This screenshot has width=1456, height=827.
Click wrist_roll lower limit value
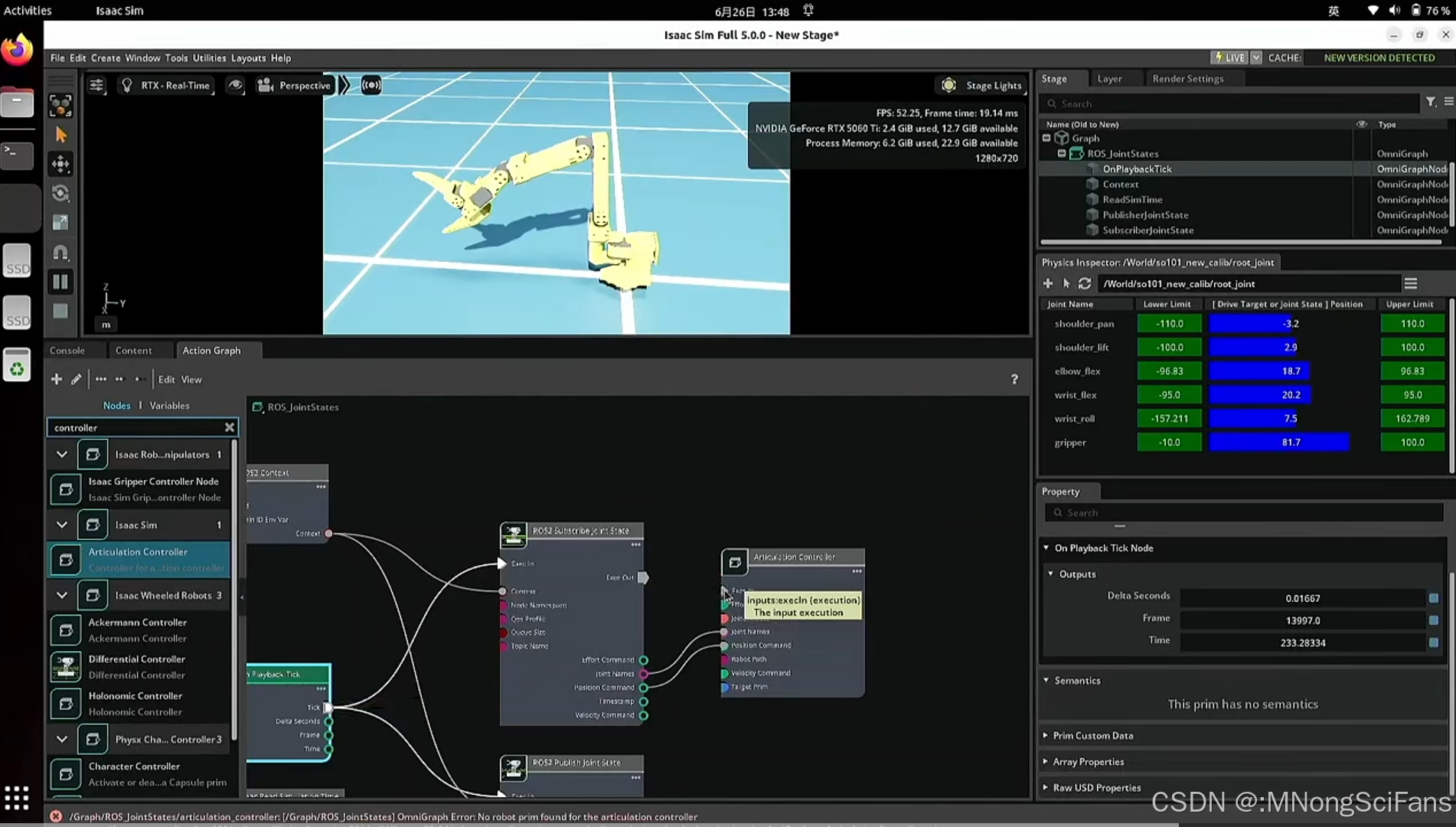click(1169, 419)
